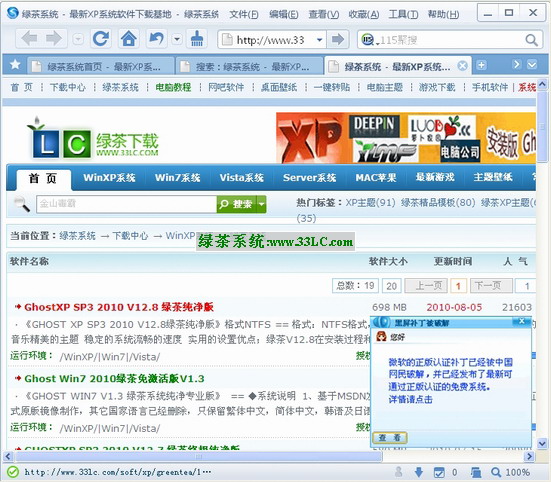
Task: Move tab strip right with arrow
Action: click(x=516, y=65)
